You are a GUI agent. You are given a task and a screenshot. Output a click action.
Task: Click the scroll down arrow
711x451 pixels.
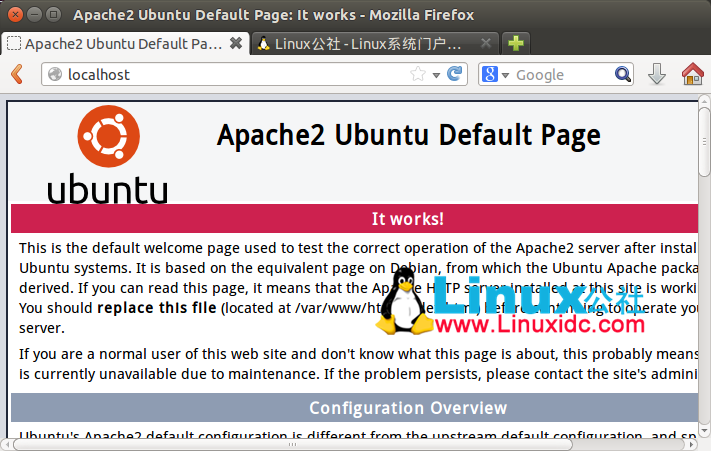tap(704, 430)
